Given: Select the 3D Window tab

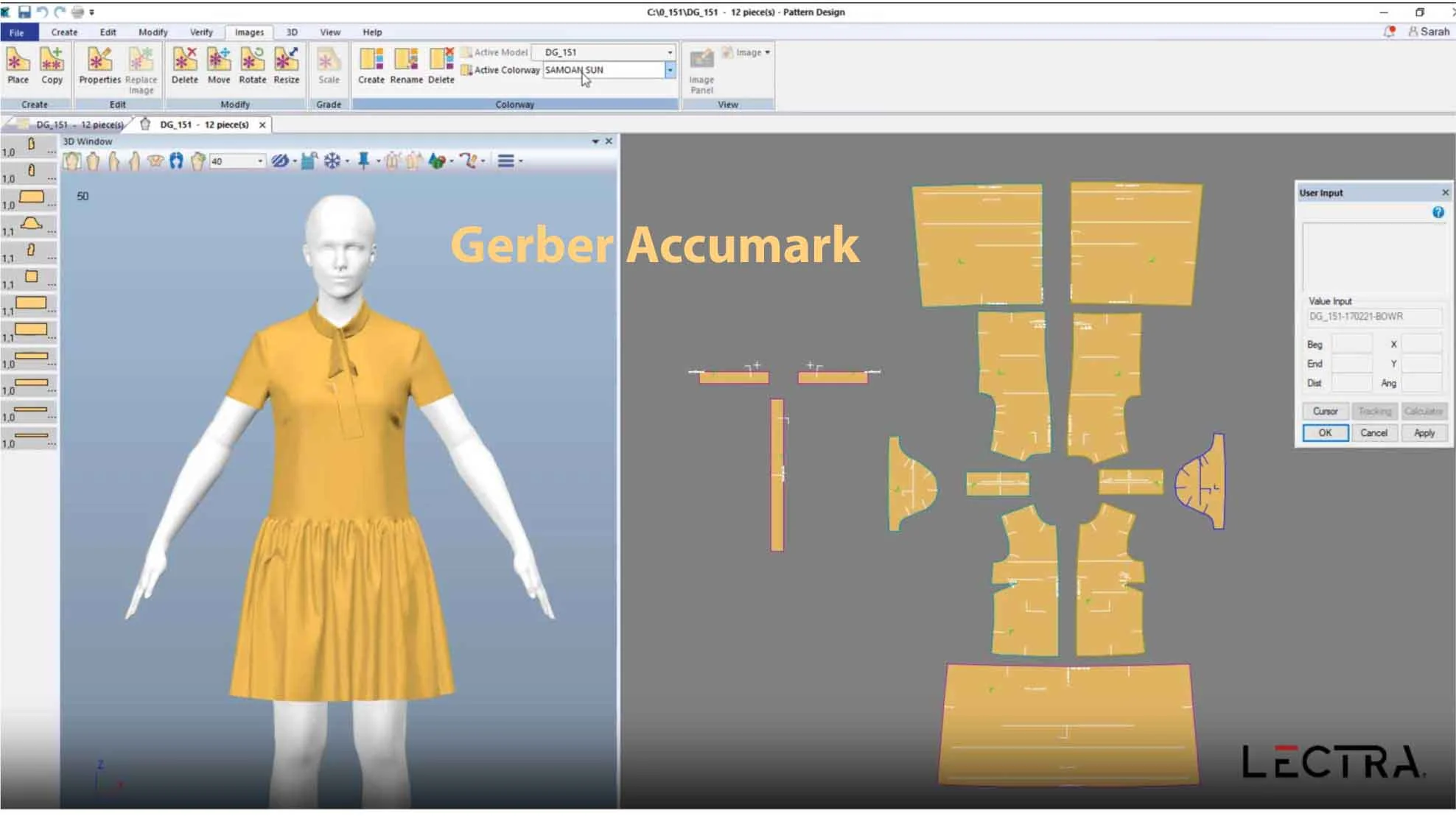Looking at the screenshot, I should pyautogui.click(x=89, y=141).
